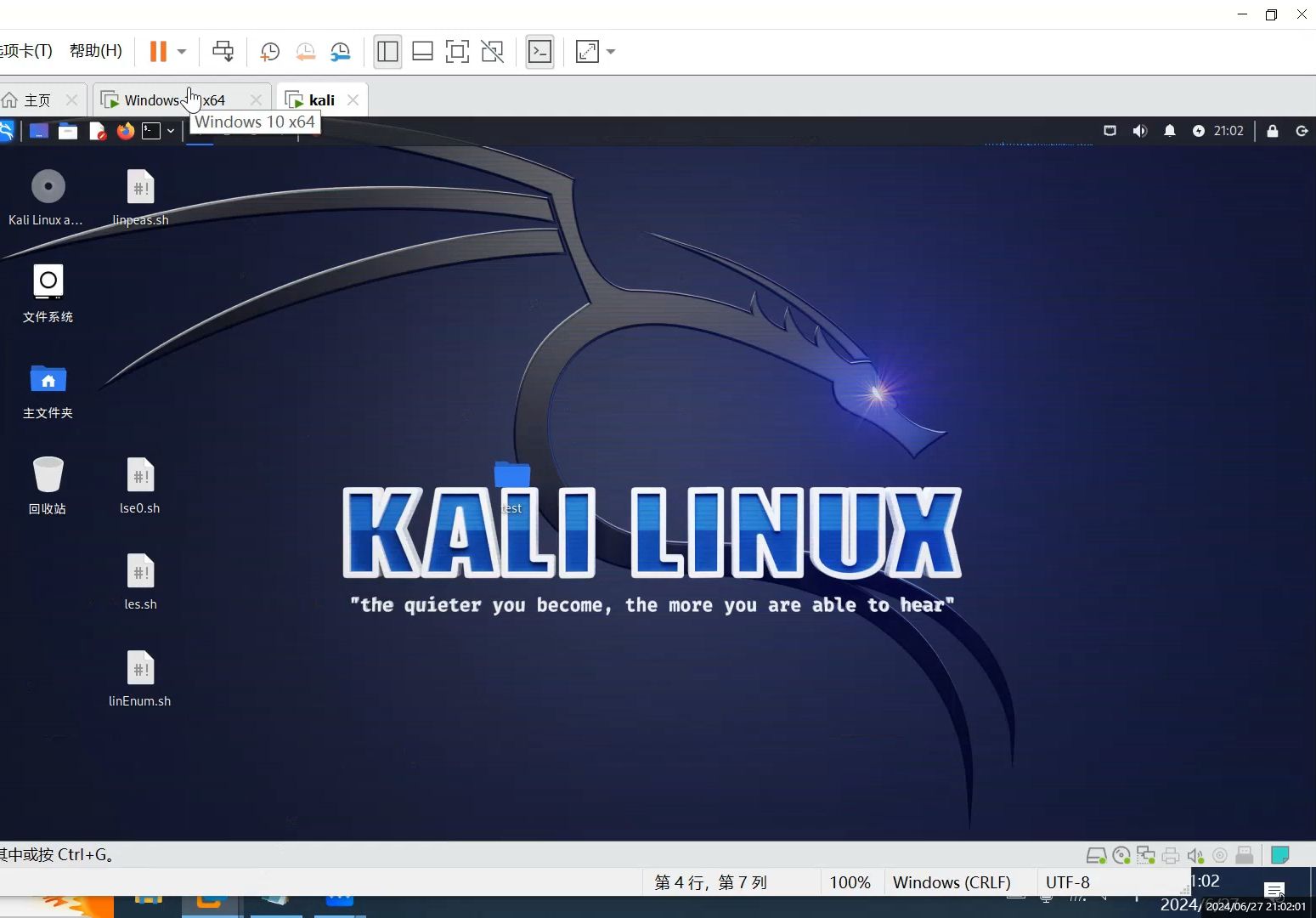Click the printer device status icon
The height and width of the screenshot is (918, 1316).
pyautogui.click(x=1171, y=855)
